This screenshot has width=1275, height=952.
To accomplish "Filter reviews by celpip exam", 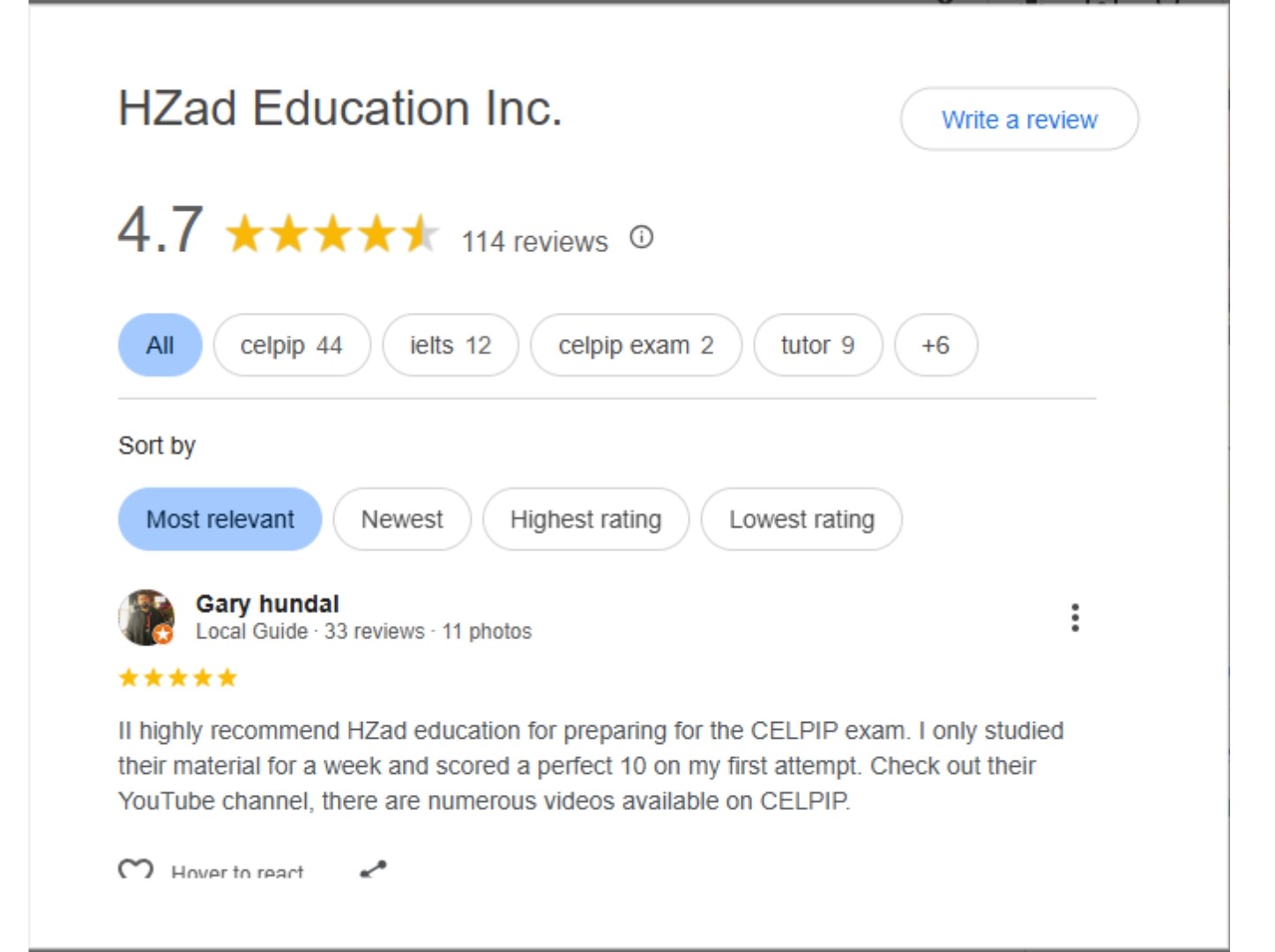I will pyautogui.click(x=635, y=345).
